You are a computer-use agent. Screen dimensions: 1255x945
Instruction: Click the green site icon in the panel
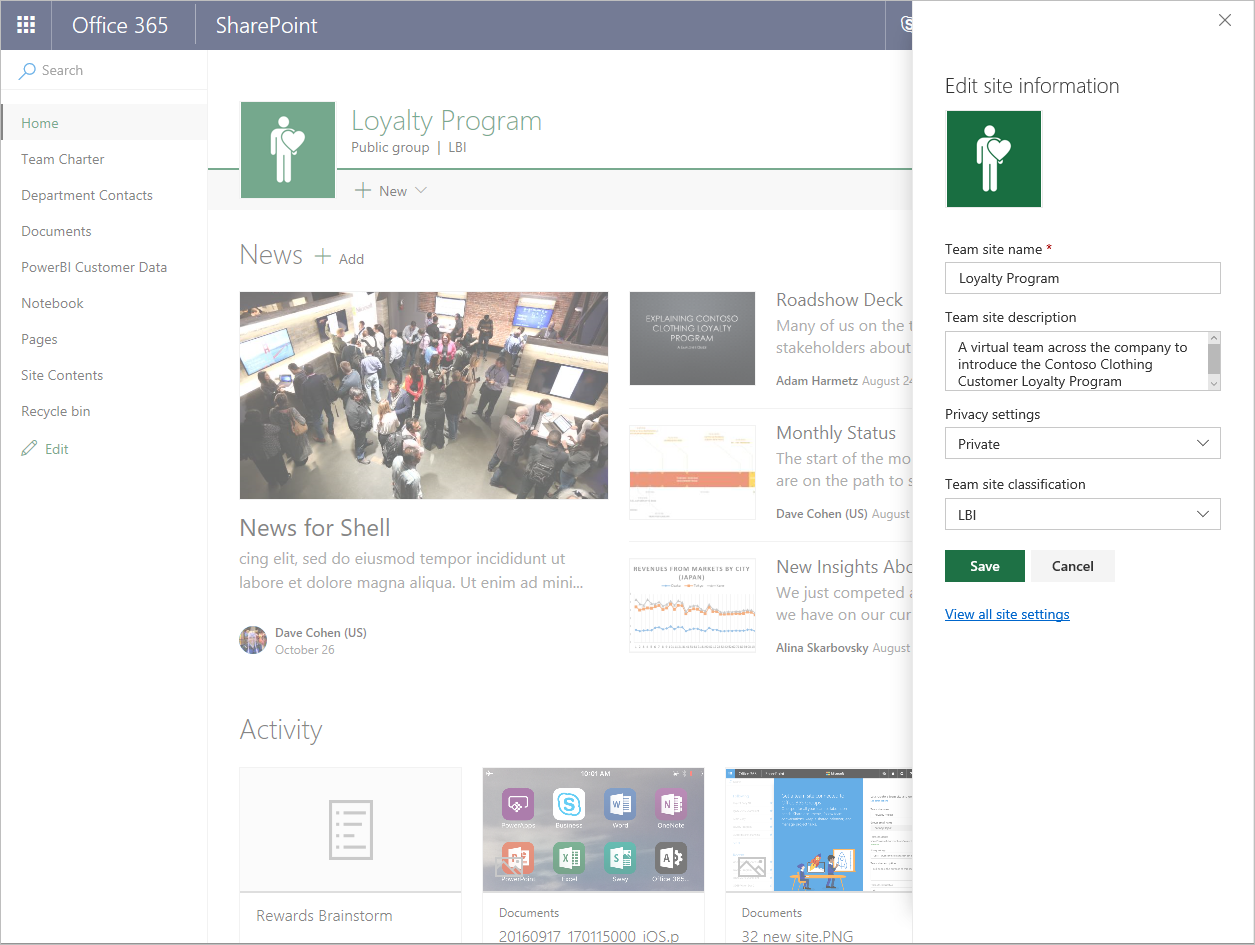click(993, 158)
